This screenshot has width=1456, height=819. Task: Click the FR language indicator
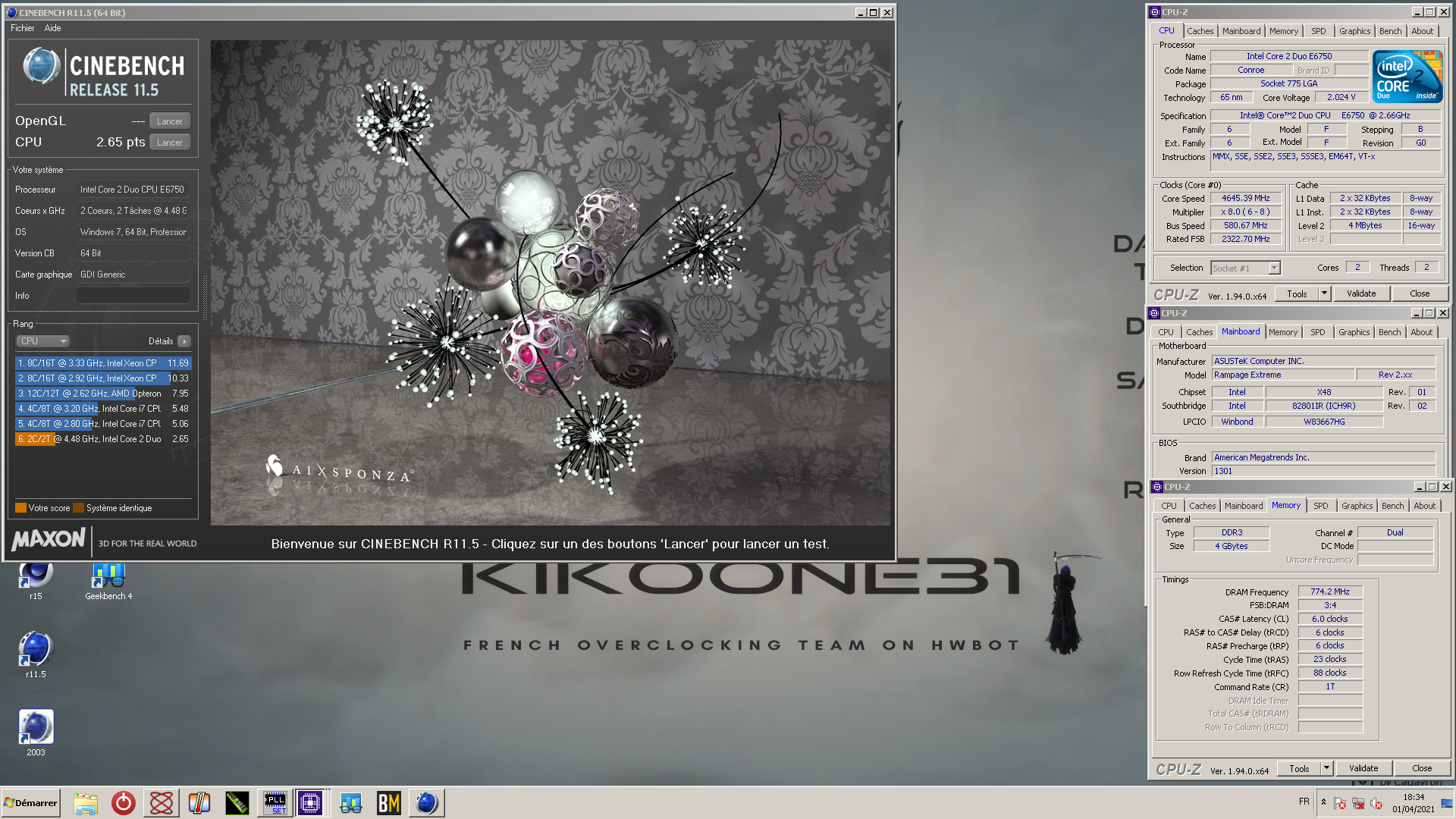tap(1304, 802)
